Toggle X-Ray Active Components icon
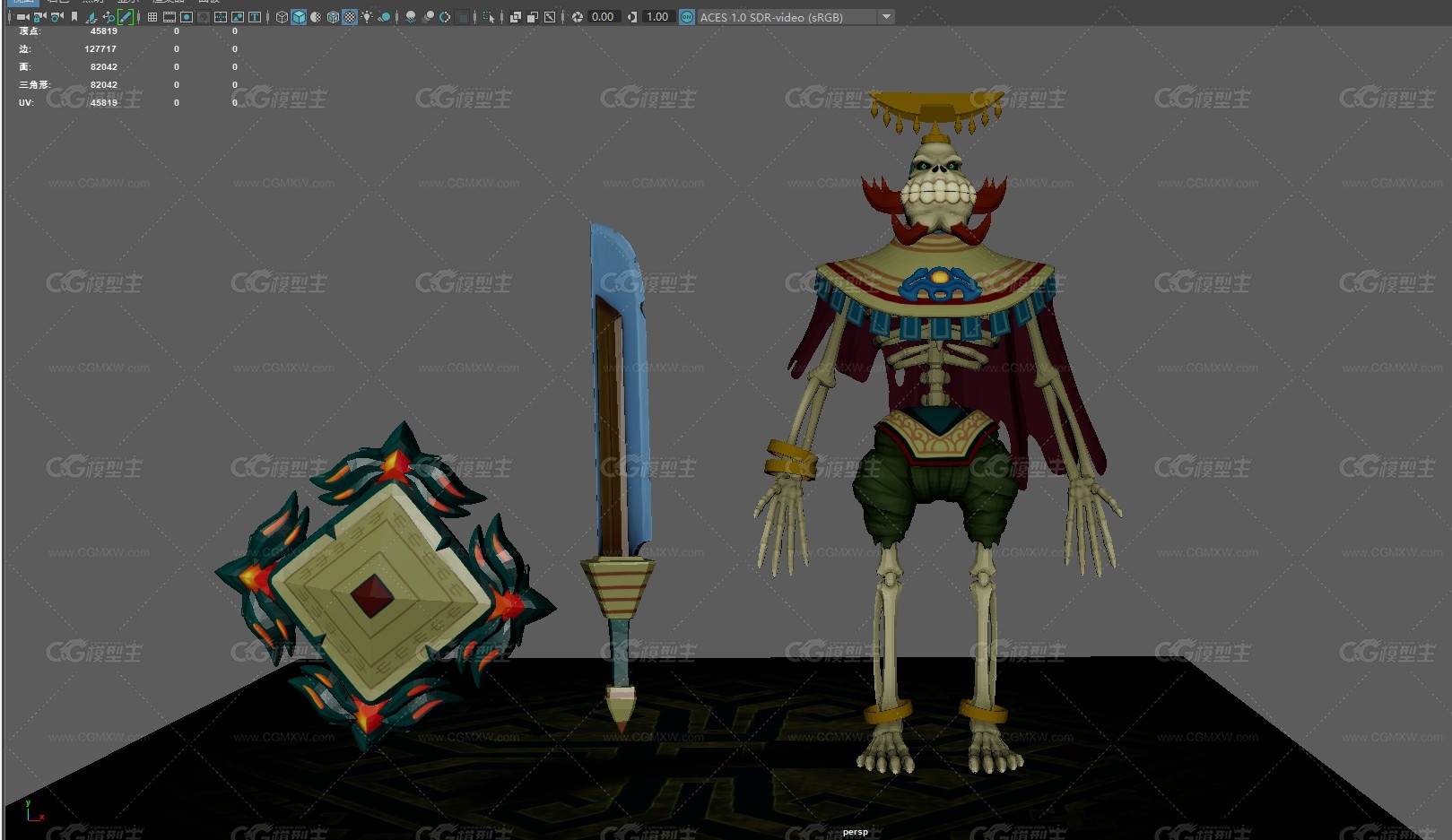The image size is (1452, 840). (533, 17)
